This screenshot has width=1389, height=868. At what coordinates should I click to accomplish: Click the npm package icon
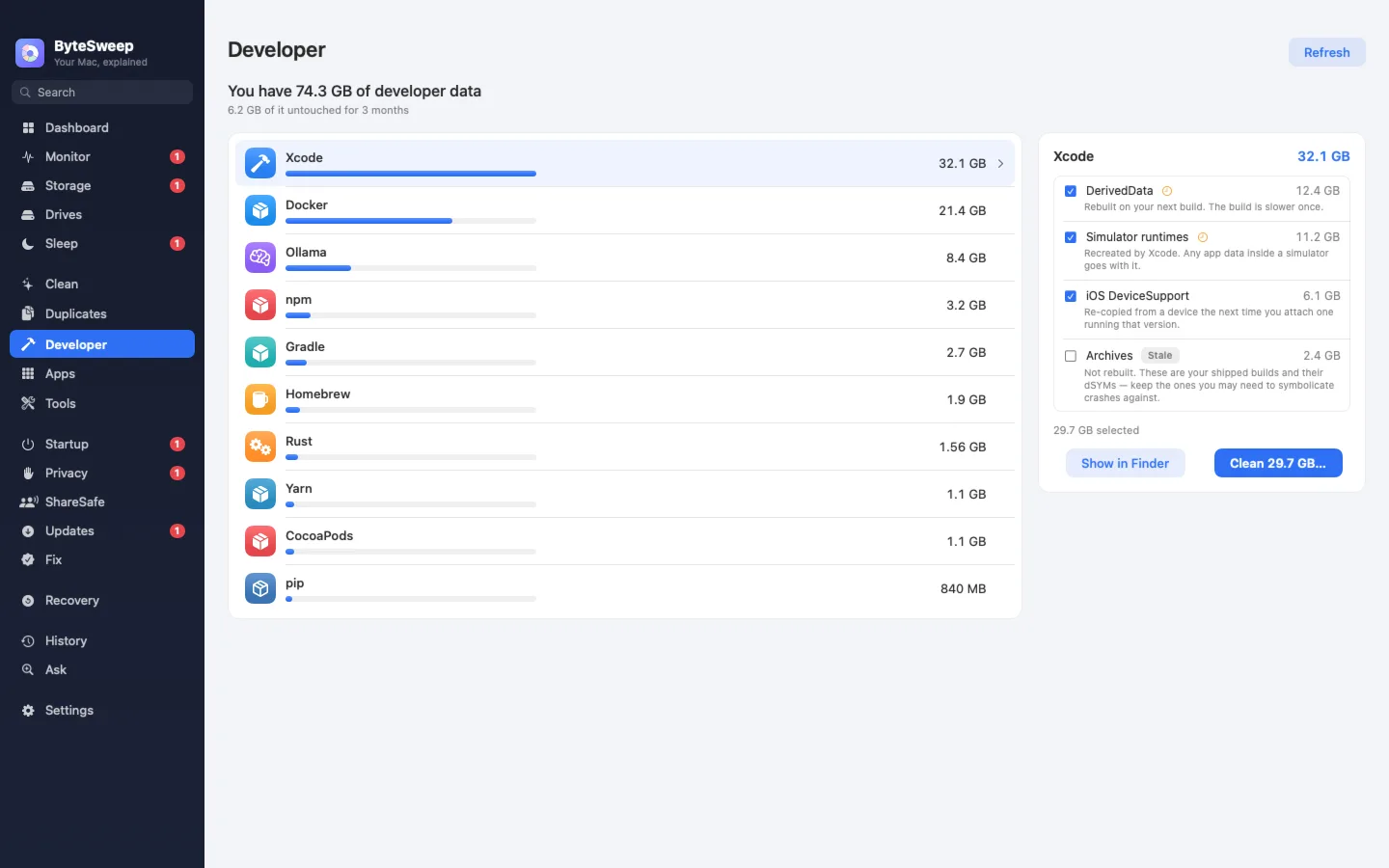(260, 305)
